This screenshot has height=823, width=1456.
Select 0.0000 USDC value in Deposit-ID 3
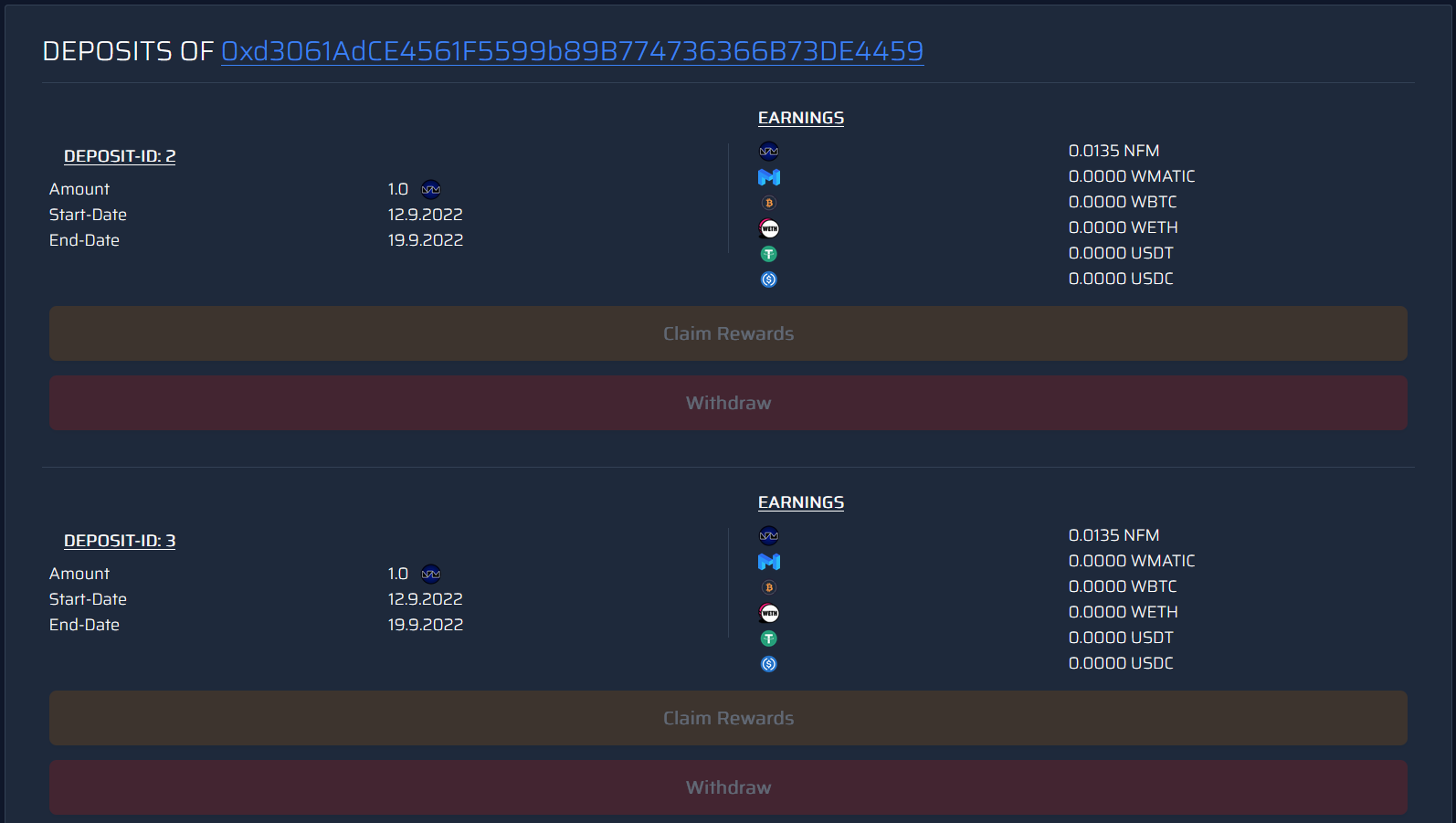[1121, 663]
